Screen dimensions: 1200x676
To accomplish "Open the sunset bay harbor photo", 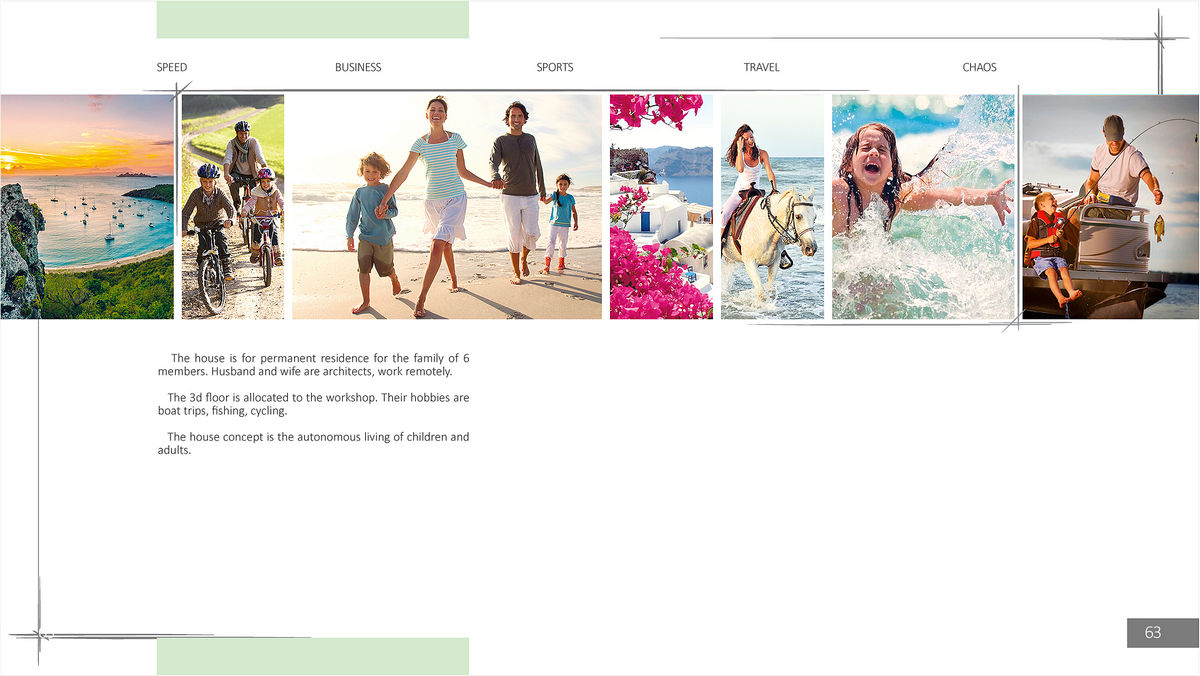I will [x=87, y=207].
